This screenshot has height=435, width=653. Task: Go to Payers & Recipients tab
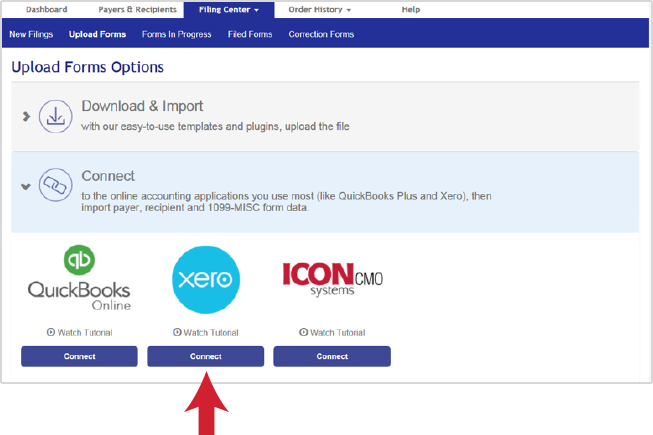pos(137,10)
